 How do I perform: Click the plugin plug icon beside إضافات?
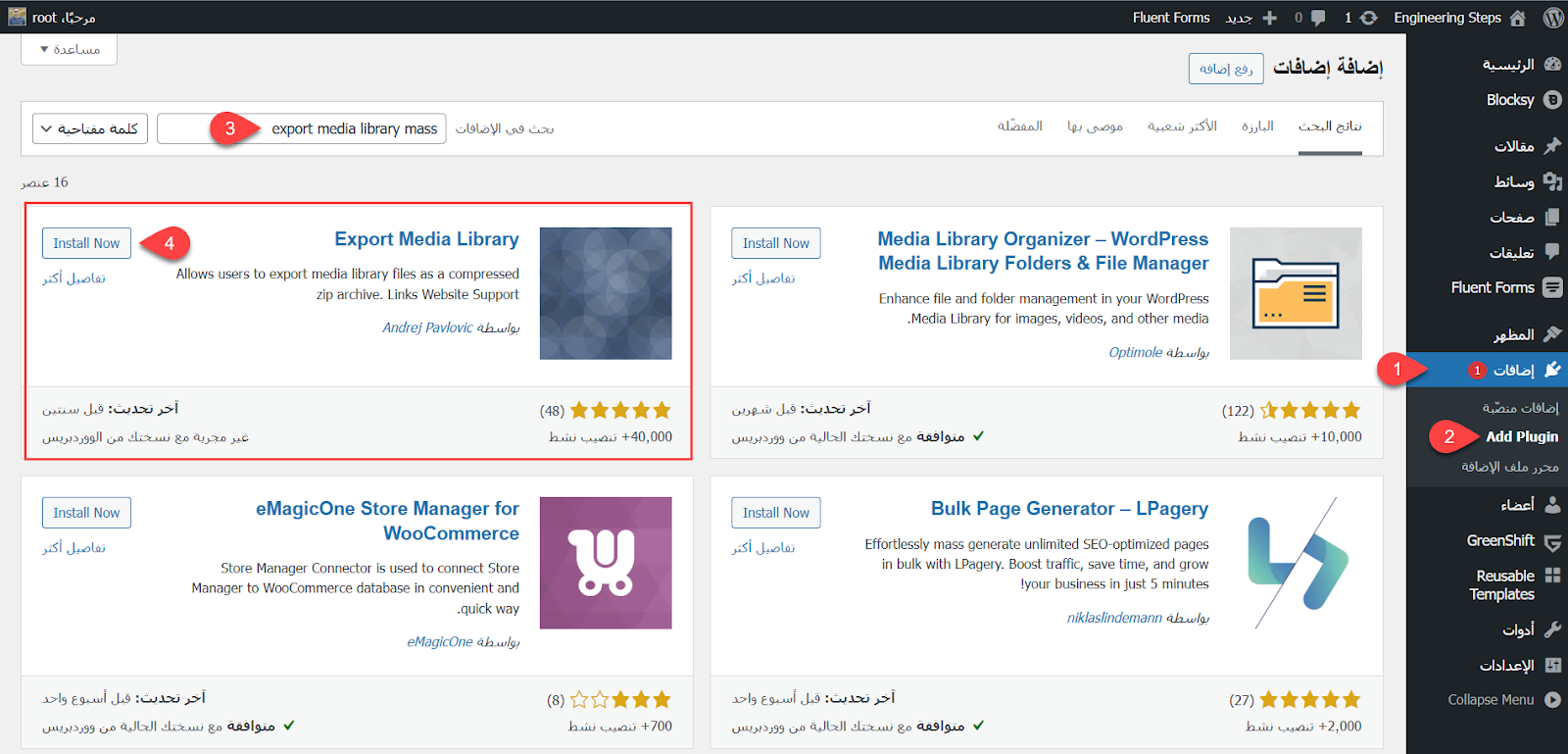(1552, 370)
